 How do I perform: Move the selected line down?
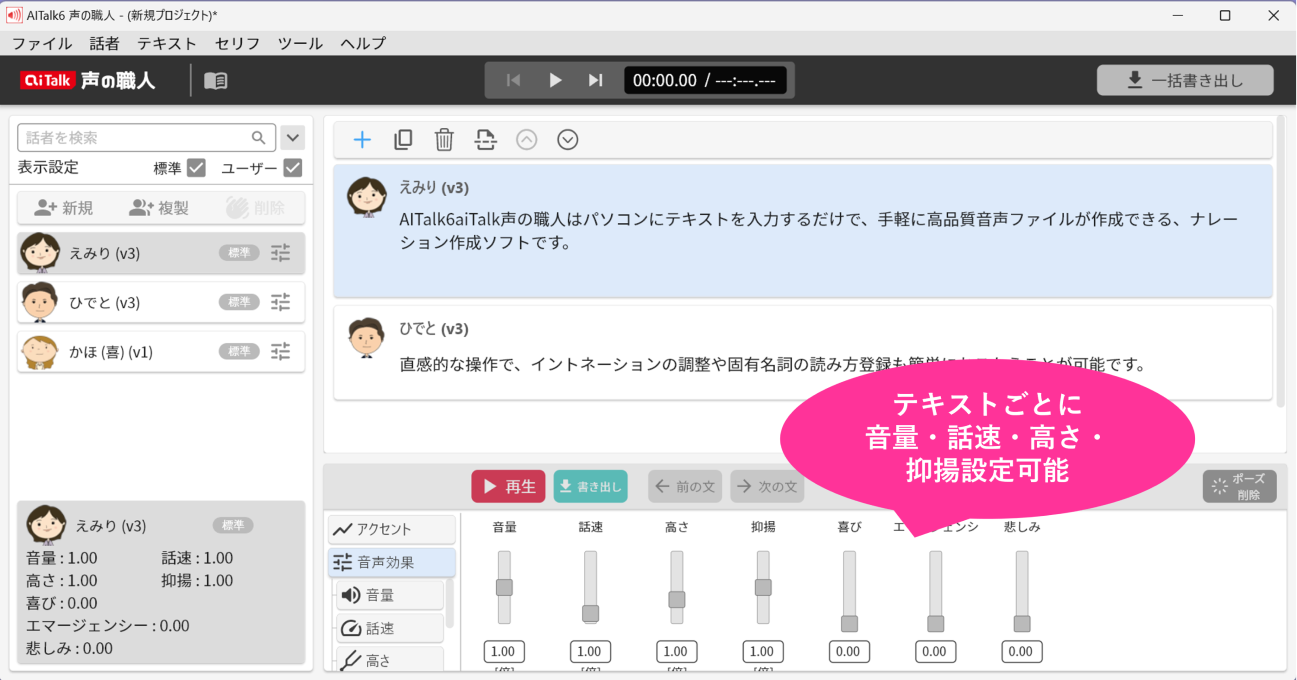568,140
